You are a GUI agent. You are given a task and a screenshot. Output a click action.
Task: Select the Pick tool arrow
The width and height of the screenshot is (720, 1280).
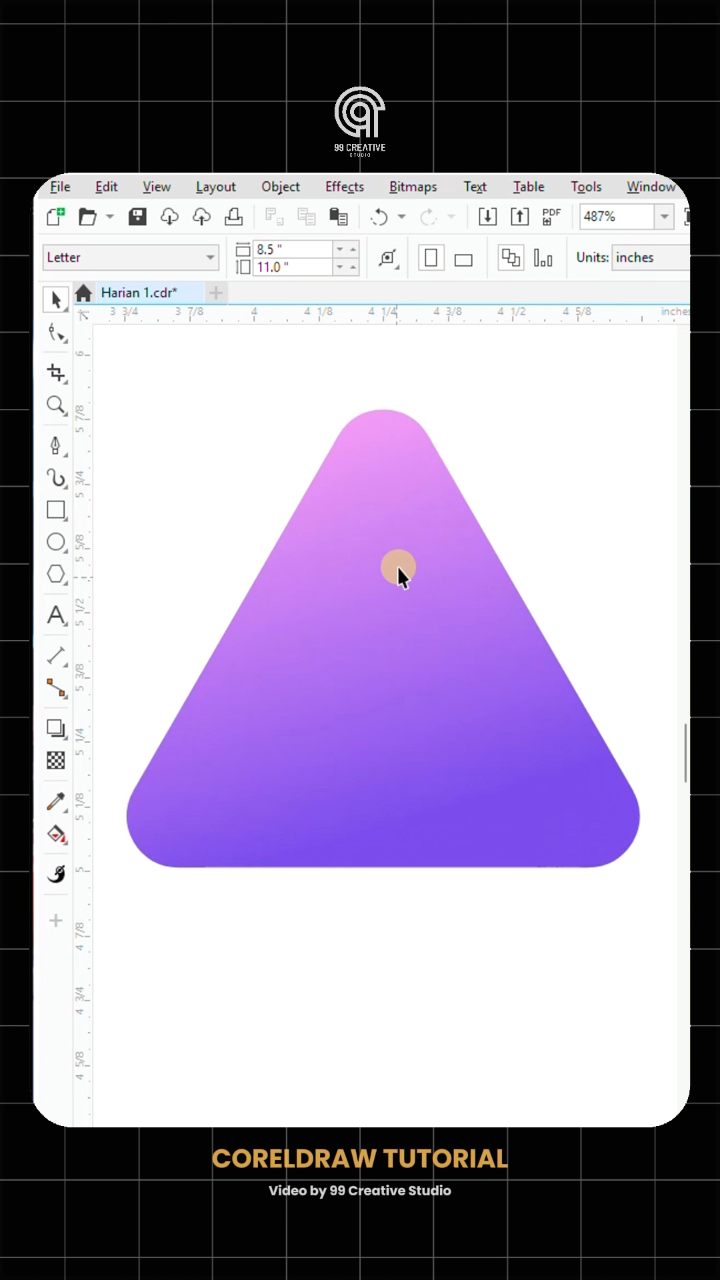(56, 299)
